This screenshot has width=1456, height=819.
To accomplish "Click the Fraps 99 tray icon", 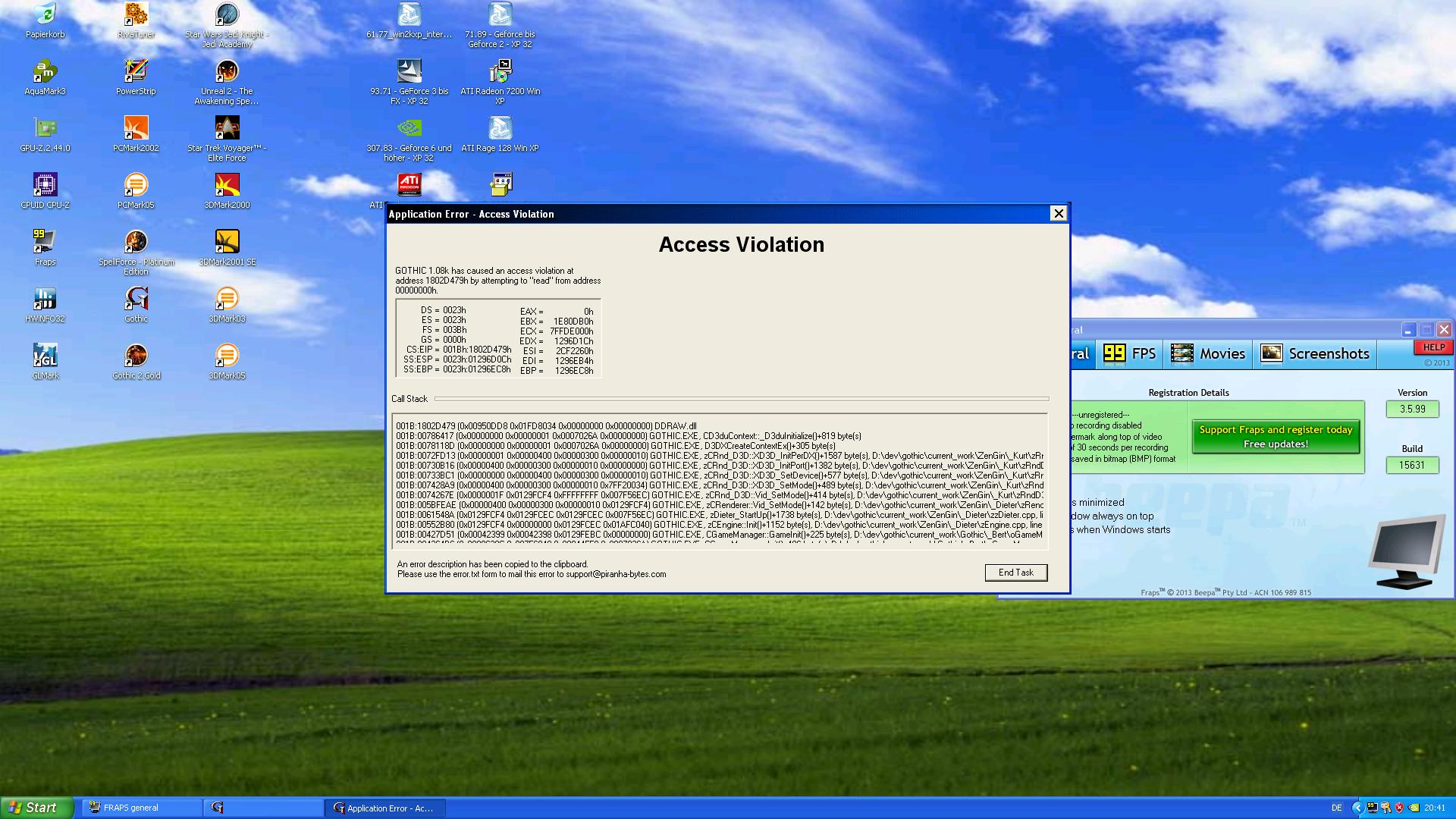I will [x=1372, y=808].
